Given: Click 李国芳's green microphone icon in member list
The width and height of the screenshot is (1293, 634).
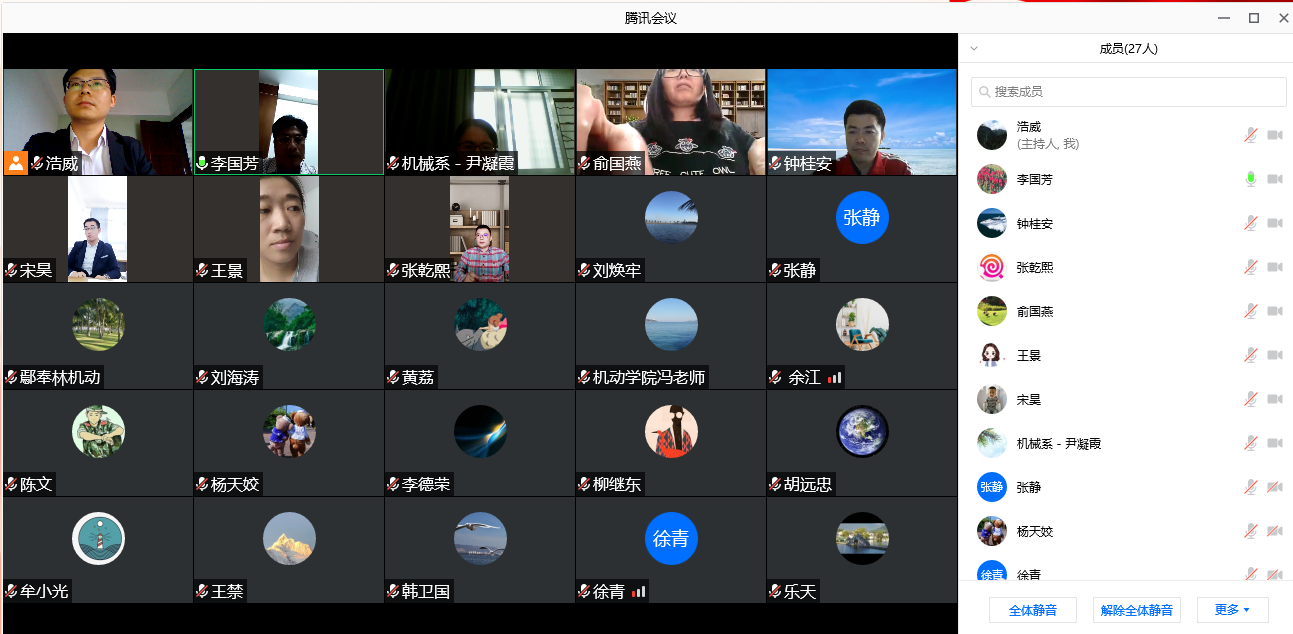Looking at the screenshot, I should click(1250, 179).
